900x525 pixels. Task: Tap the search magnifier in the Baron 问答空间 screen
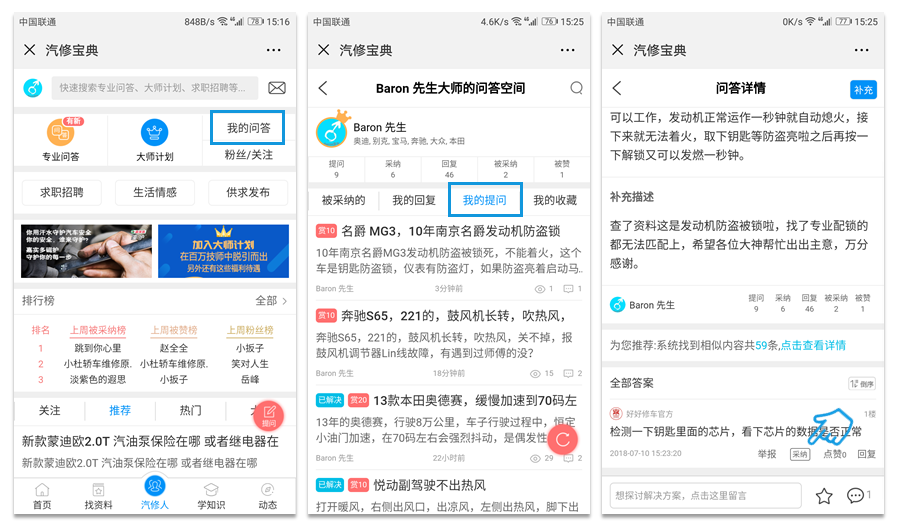coord(576,88)
